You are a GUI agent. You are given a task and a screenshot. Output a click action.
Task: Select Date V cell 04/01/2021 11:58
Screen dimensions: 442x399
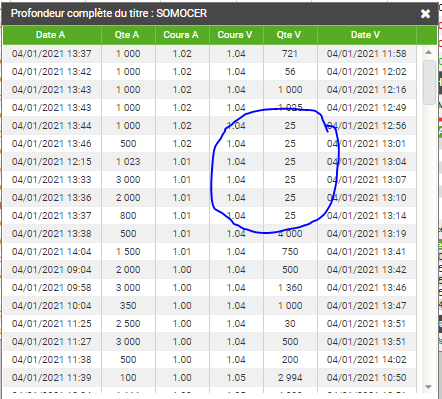(x=367, y=54)
